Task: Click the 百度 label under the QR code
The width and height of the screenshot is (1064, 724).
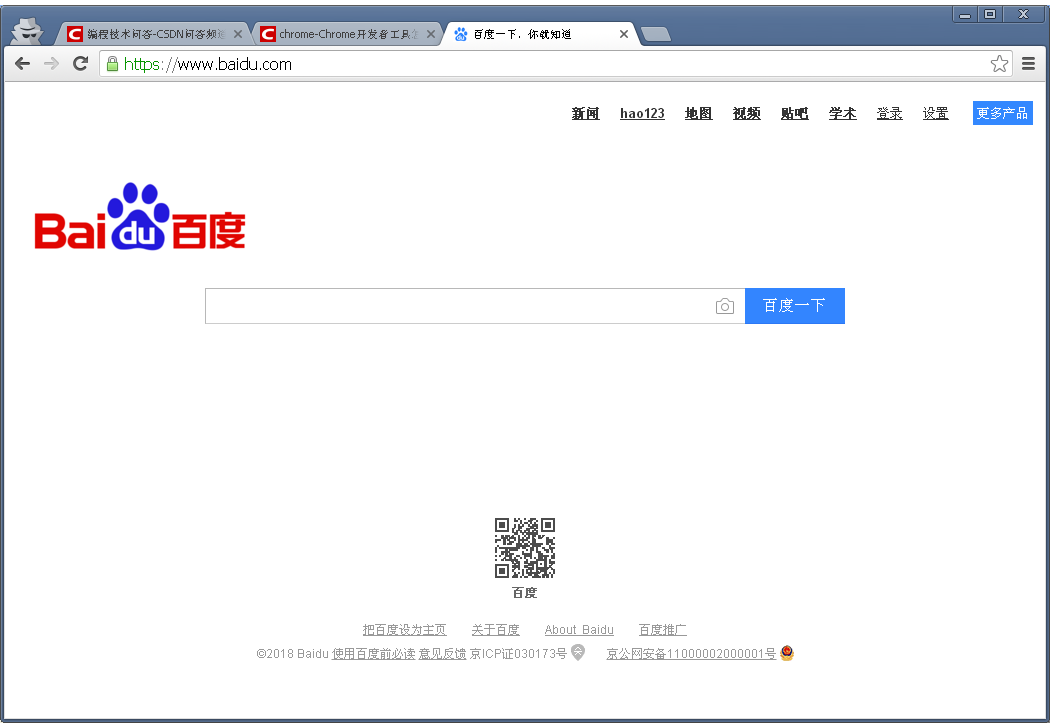Action: pos(525,592)
